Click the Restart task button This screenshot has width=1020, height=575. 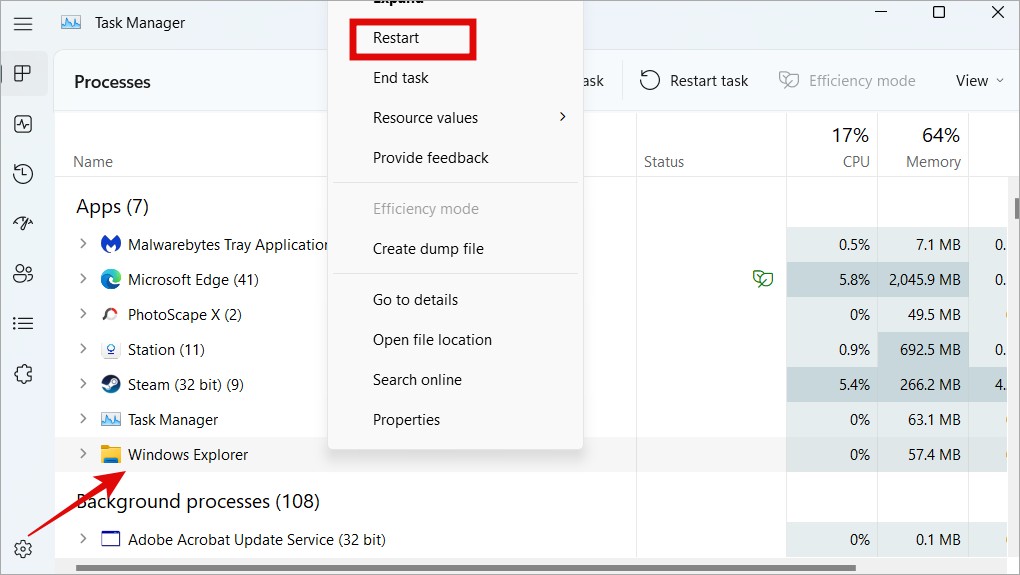tap(694, 81)
